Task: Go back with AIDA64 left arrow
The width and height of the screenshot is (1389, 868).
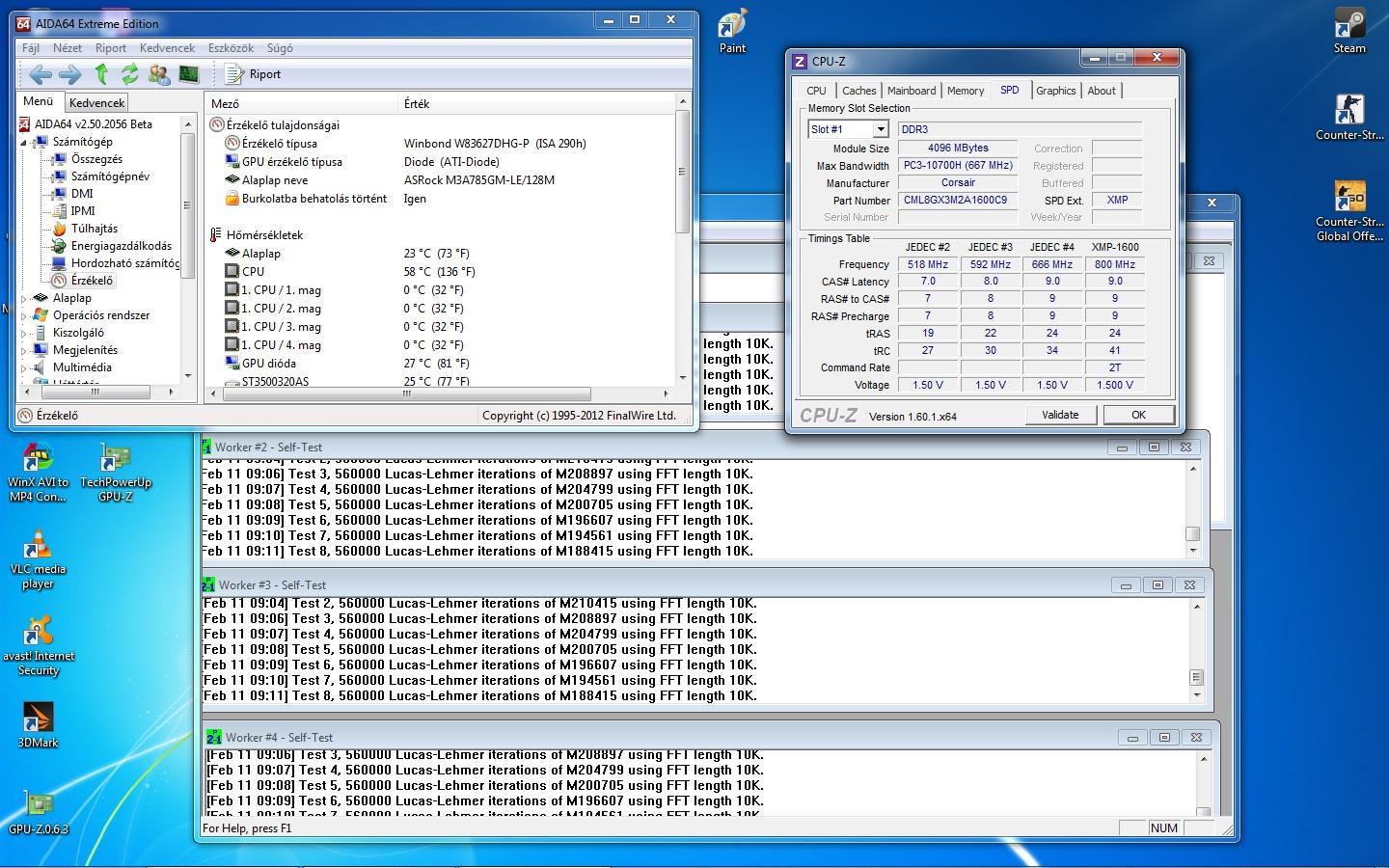Action: pyautogui.click(x=41, y=74)
